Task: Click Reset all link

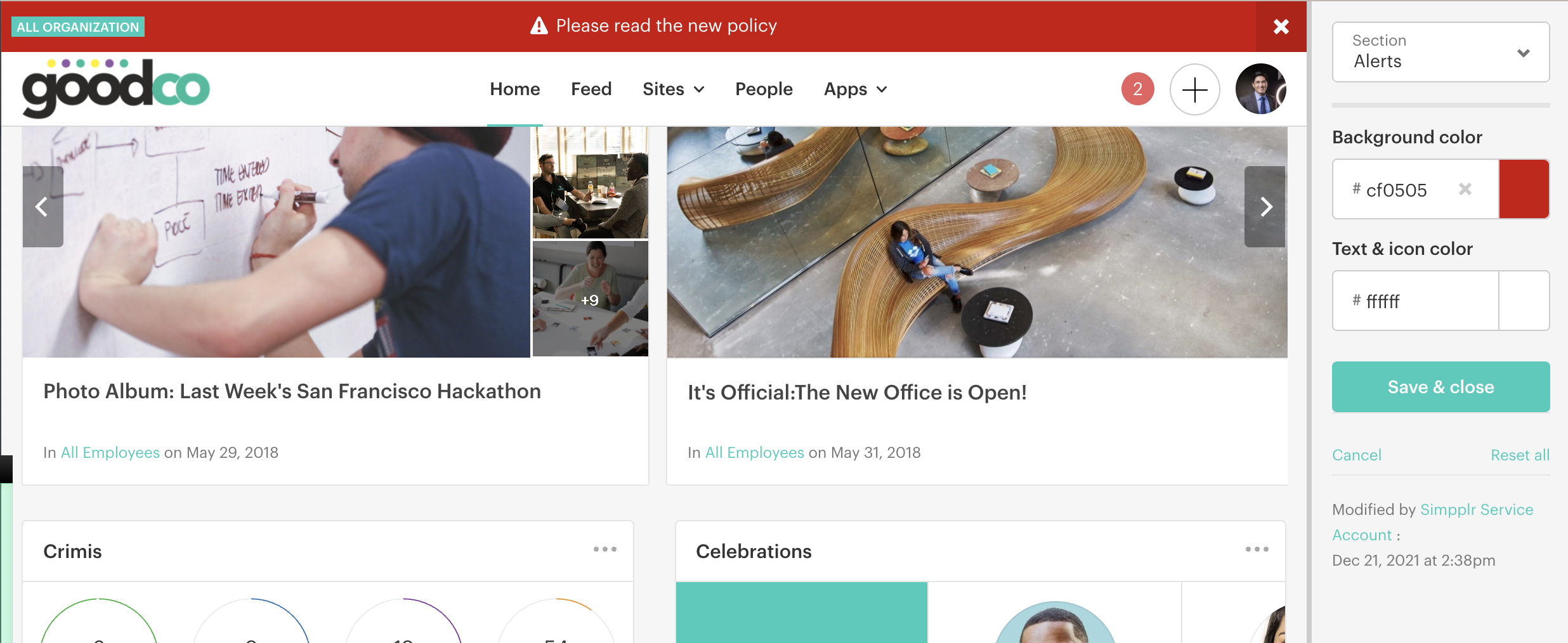Action: [x=1520, y=455]
